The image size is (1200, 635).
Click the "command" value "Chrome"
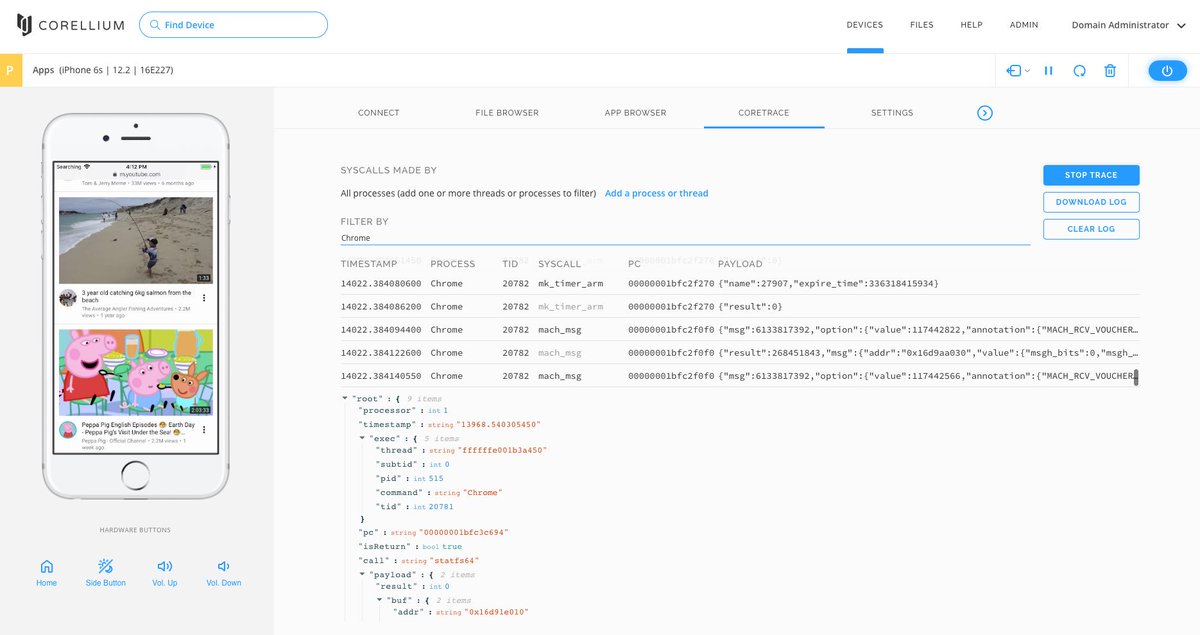click(x=483, y=493)
